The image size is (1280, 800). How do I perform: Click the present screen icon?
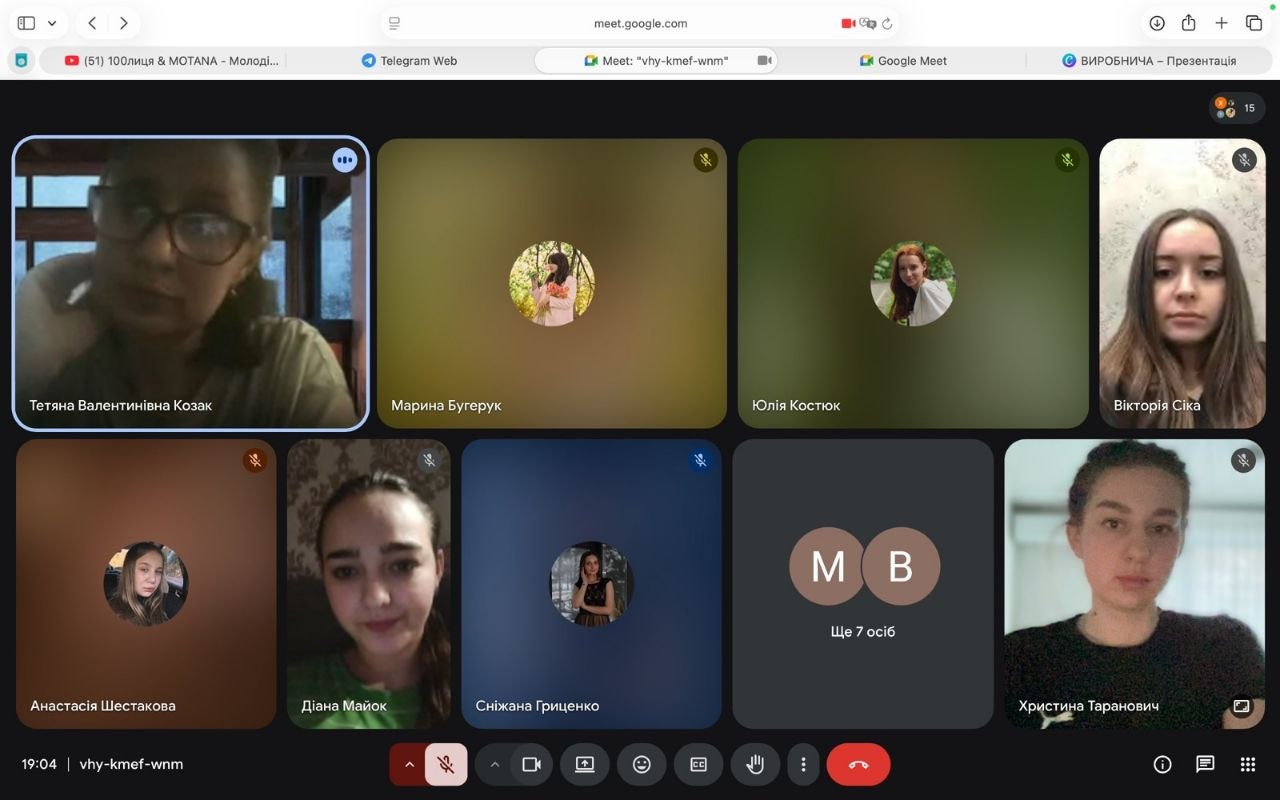[585, 765]
